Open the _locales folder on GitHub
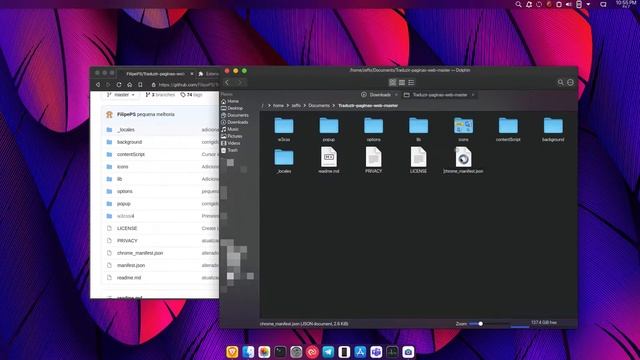Screen dimensions: 640x360 coord(126,130)
